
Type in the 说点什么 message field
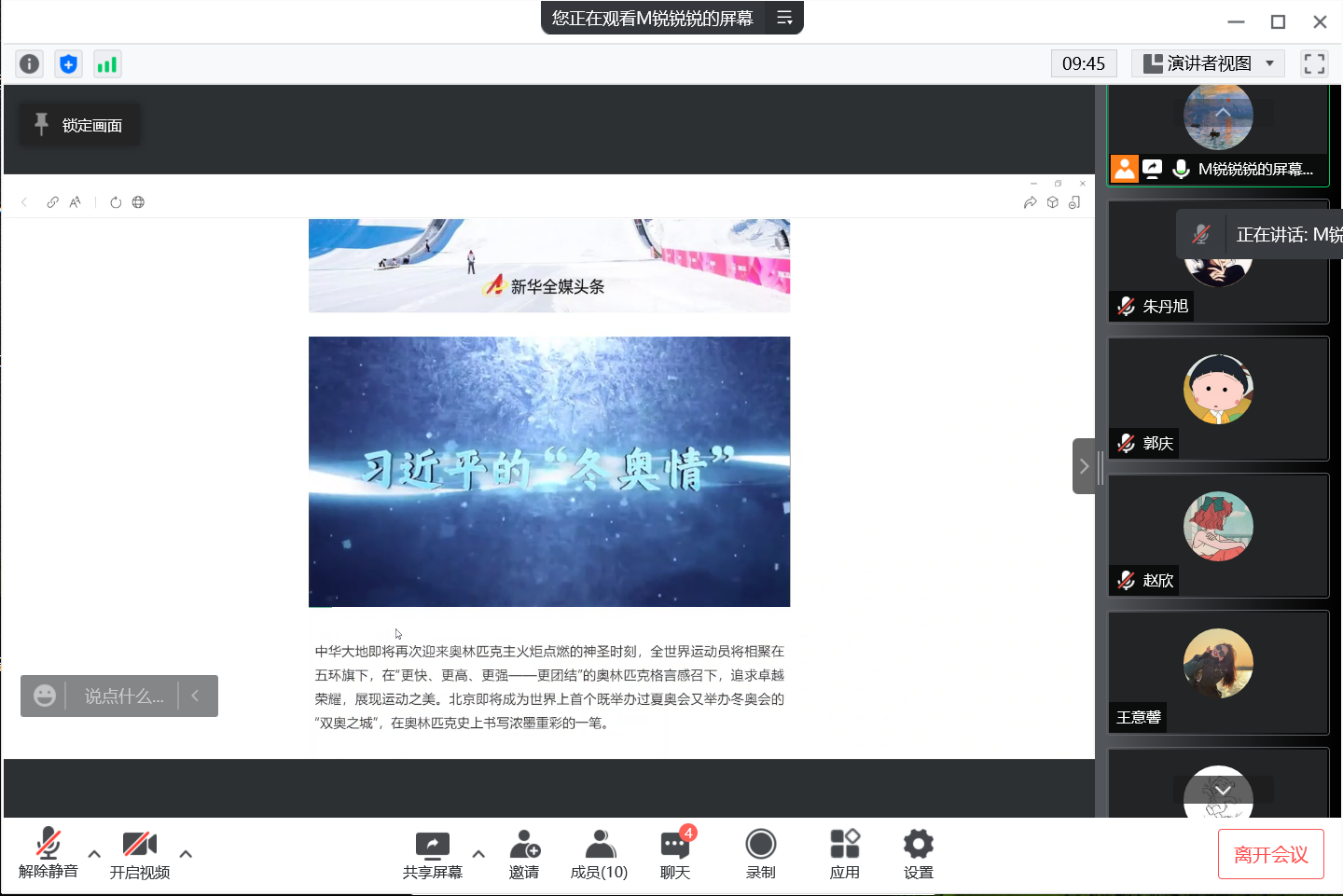tap(123, 696)
